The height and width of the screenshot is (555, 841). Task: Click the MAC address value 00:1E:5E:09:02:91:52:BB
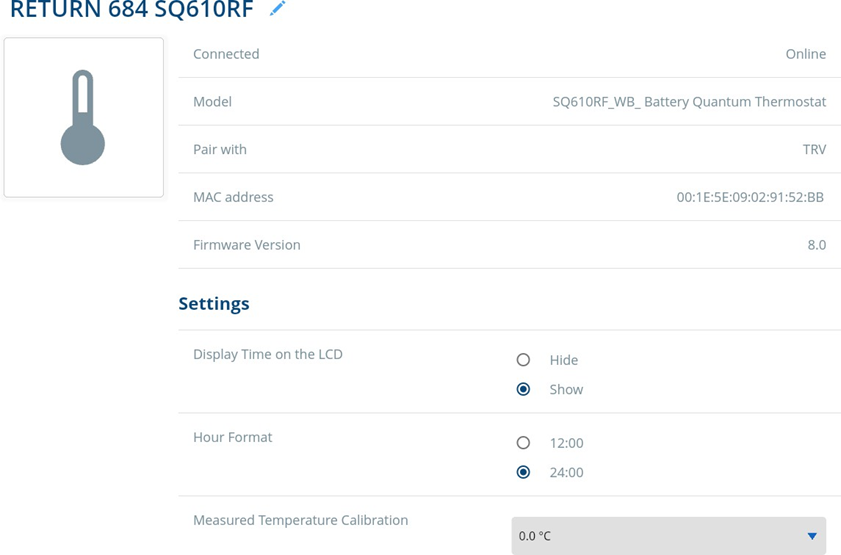coord(750,198)
